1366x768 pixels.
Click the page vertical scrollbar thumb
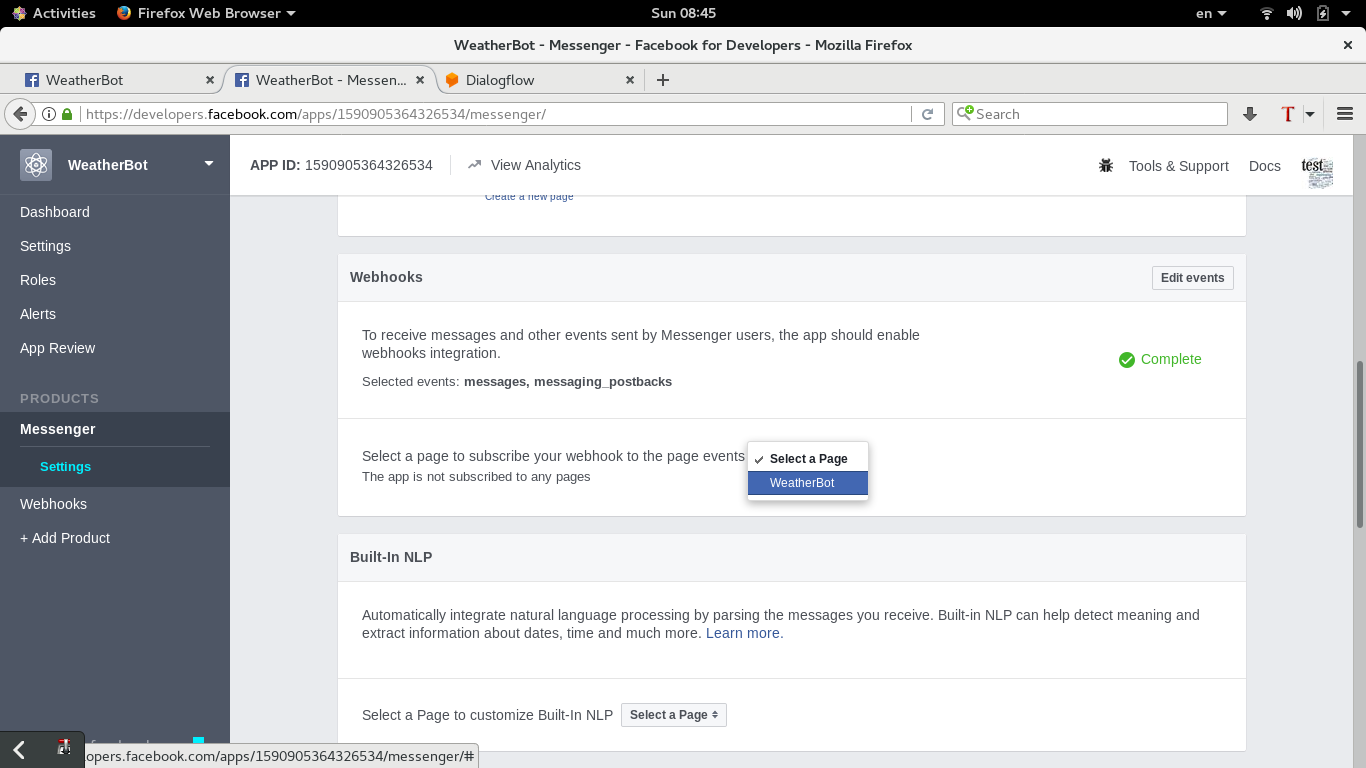click(x=1359, y=444)
